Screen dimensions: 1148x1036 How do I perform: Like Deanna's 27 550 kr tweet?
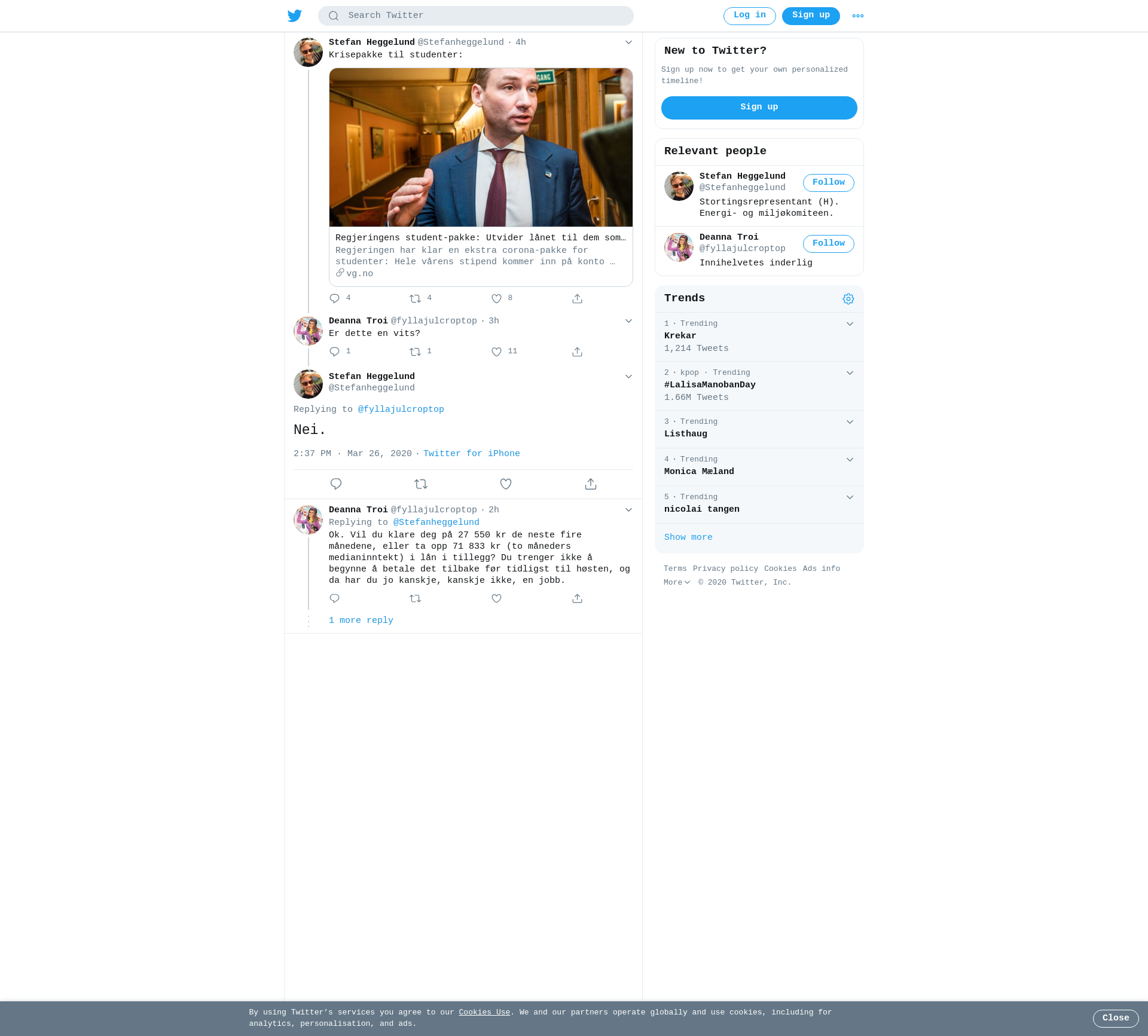(496, 598)
